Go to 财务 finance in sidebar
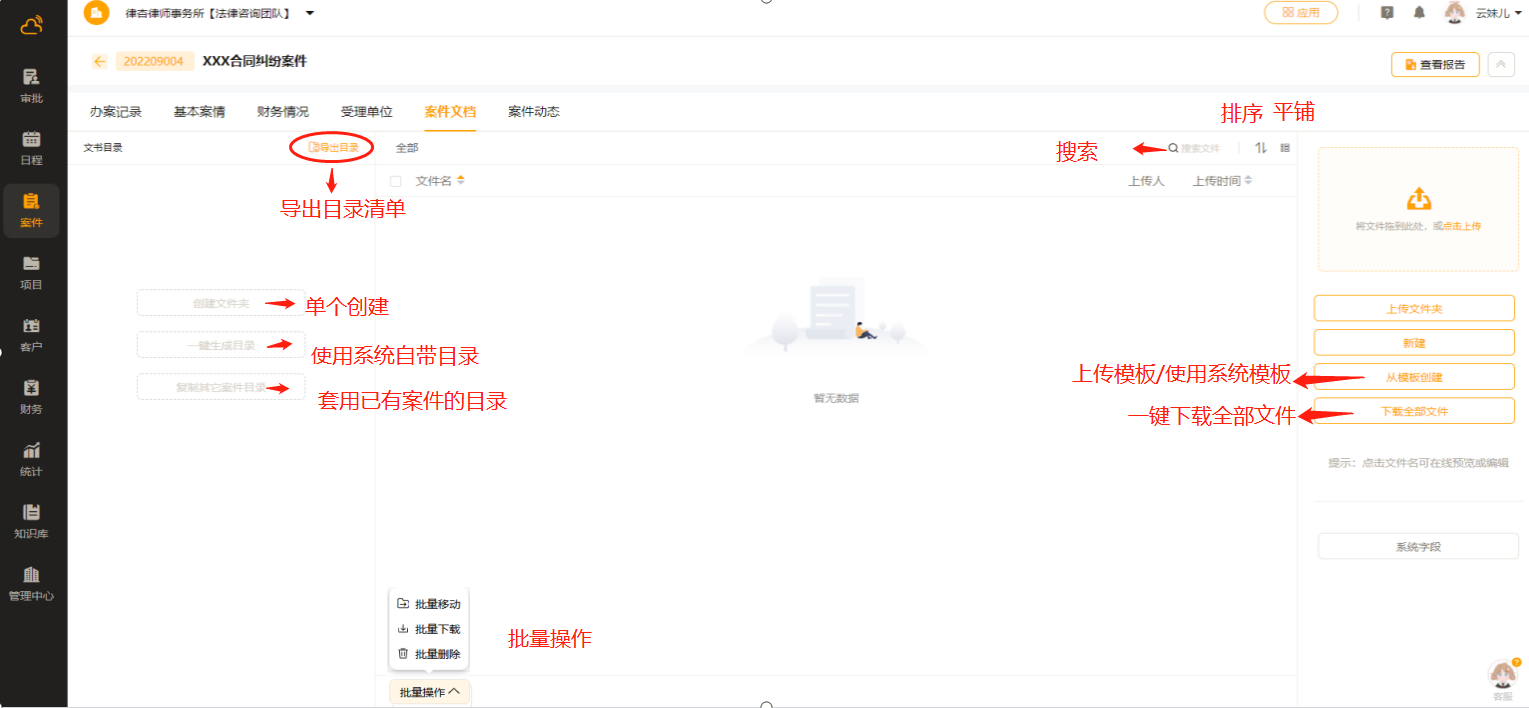This screenshot has height=708, width=1529. [31, 395]
